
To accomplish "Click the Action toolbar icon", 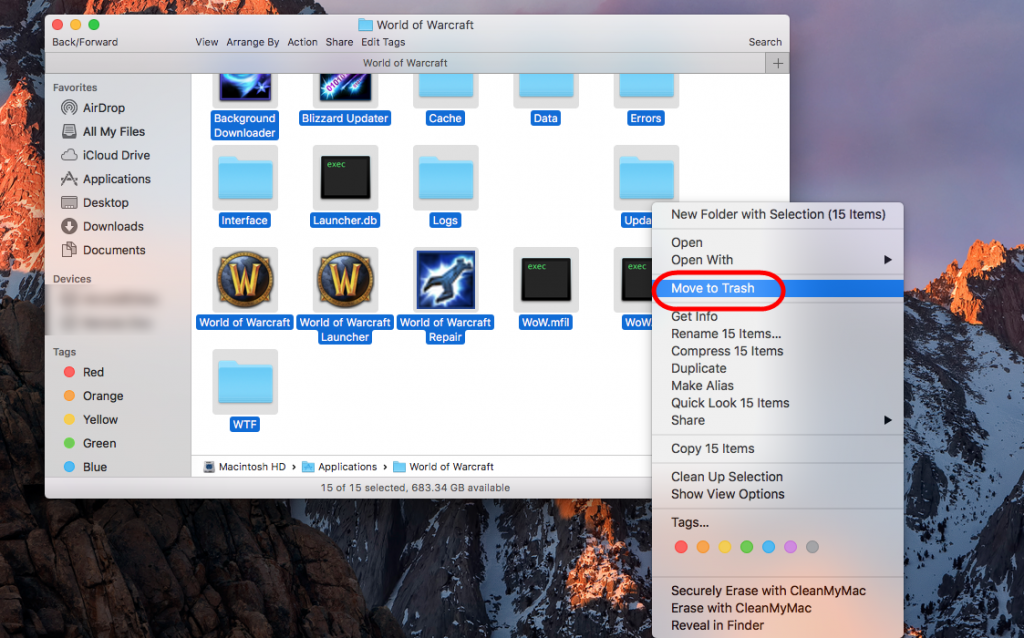I will pyautogui.click(x=302, y=42).
